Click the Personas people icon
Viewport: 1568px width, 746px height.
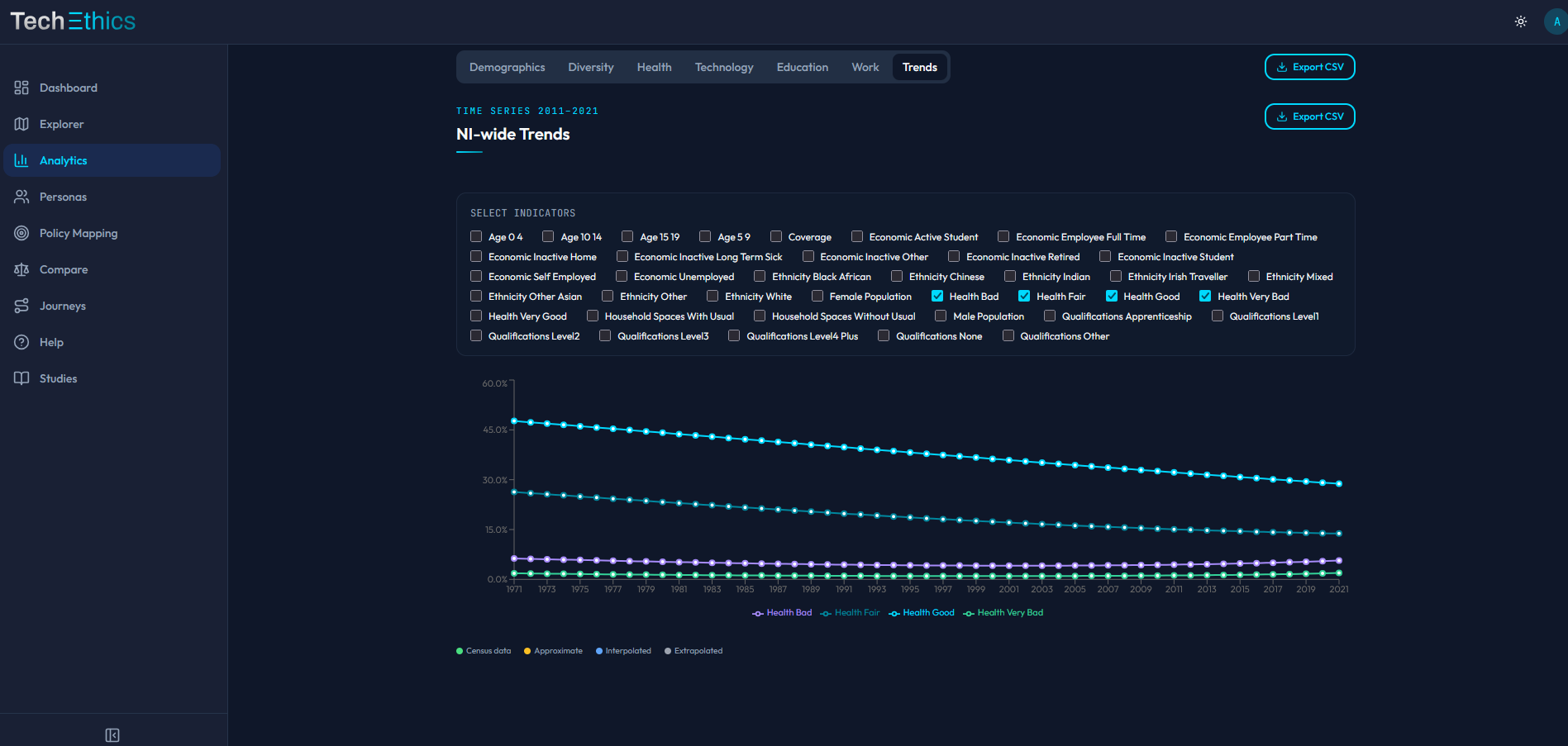pyautogui.click(x=21, y=197)
